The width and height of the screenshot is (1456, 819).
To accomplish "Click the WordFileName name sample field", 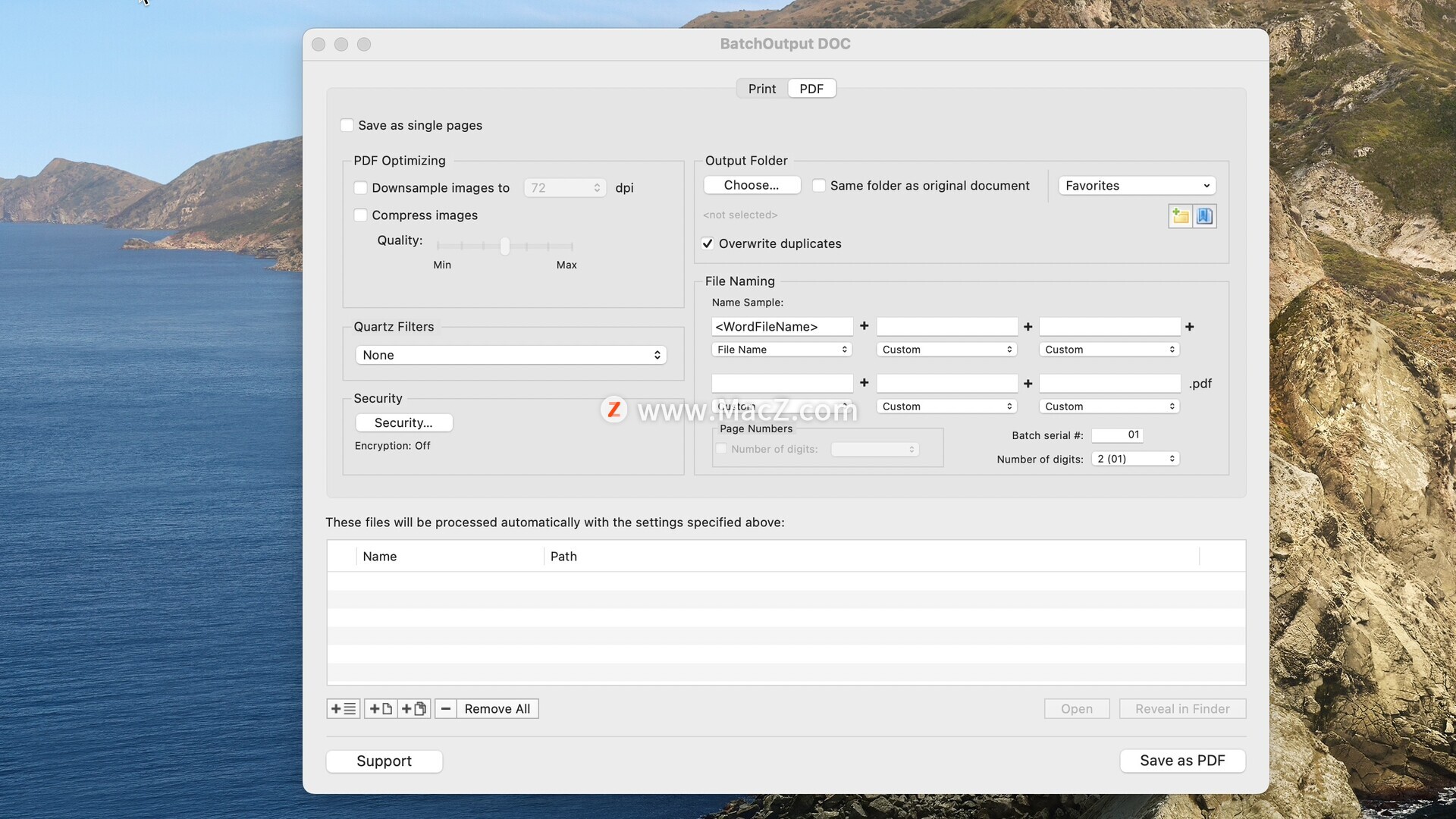I will (782, 327).
